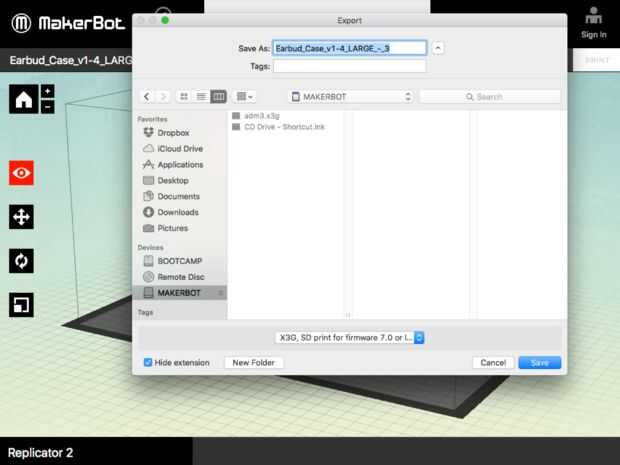Click the Search field

(490, 96)
